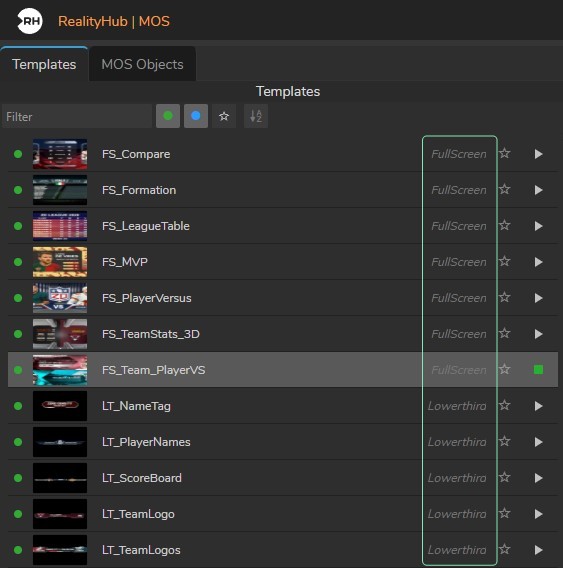The height and width of the screenshot is (568, 563).
Task: Sort templates alphabetically with A-Z icon
Action: coord(256,116)
